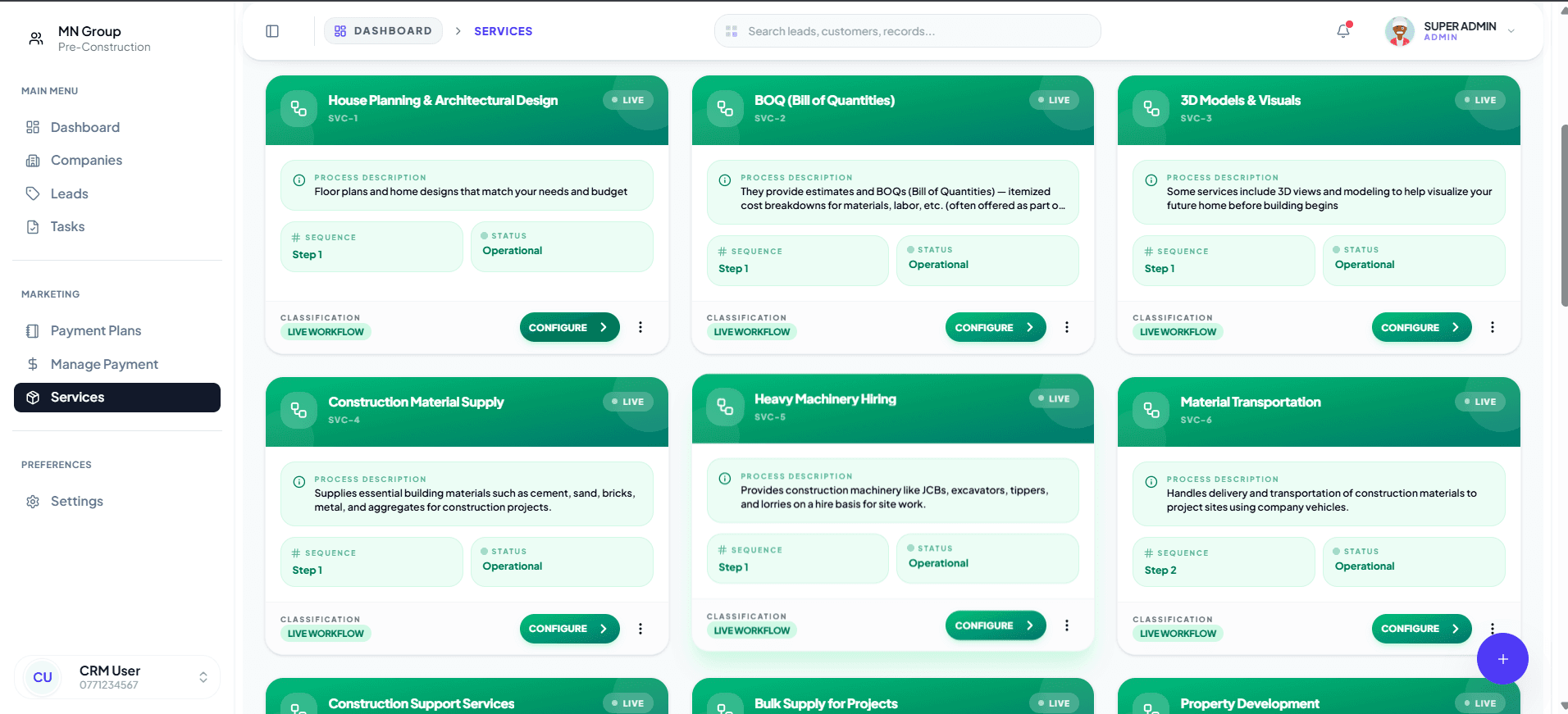Configure the 3D Models & Visuals service
This screenshot has width=1568, height=714.
point(1421,327)
